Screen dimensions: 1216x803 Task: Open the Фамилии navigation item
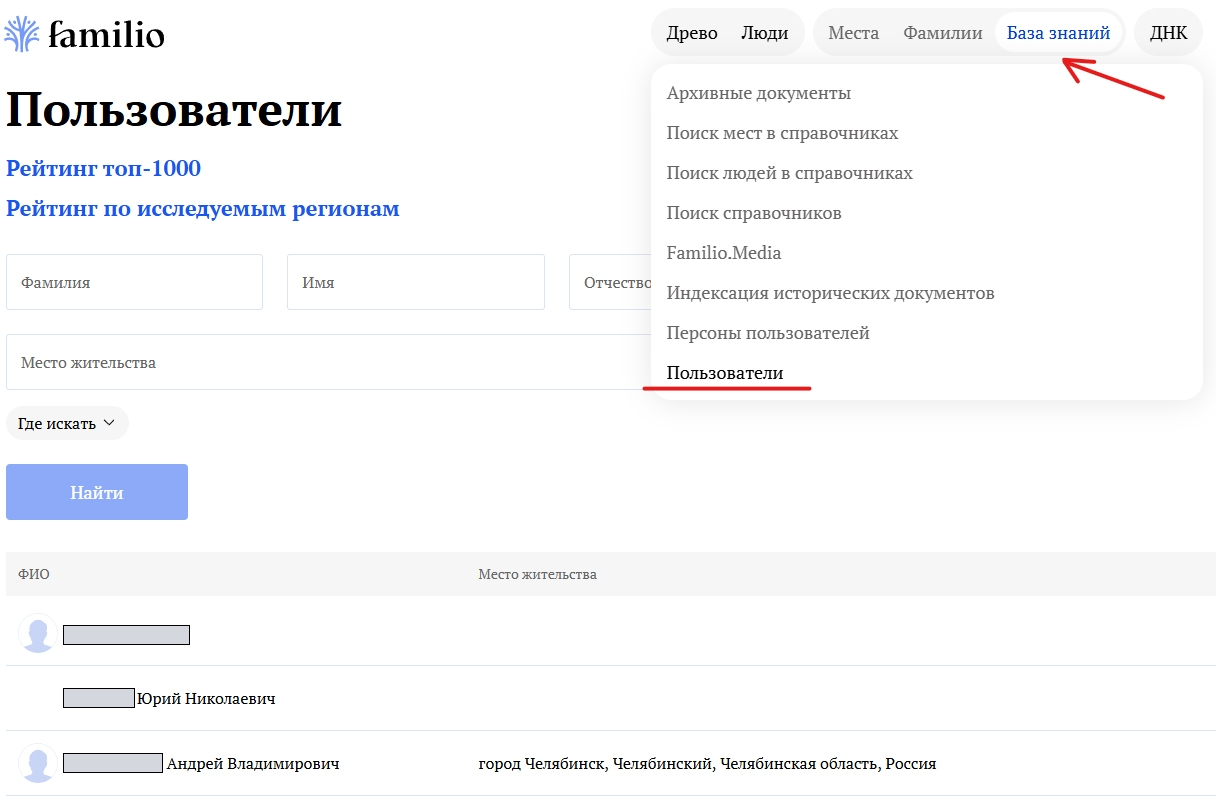(x=942, y=33)
